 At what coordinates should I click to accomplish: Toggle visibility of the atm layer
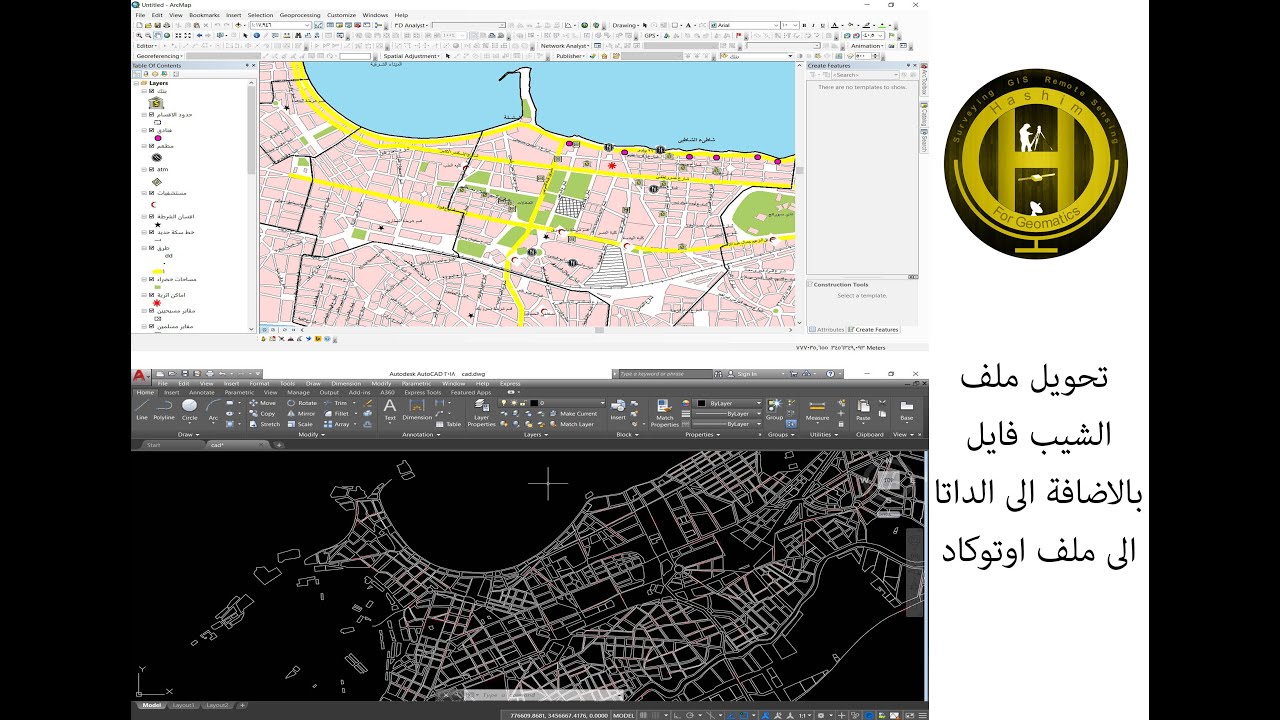click(152, 169)
